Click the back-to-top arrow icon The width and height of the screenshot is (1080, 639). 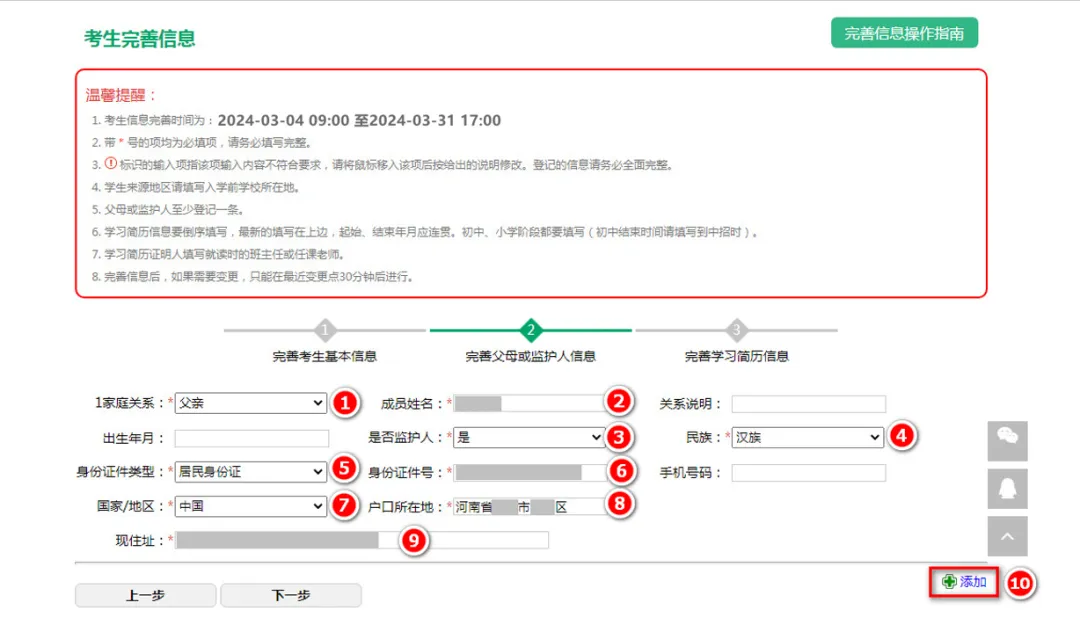point(1007,536)
